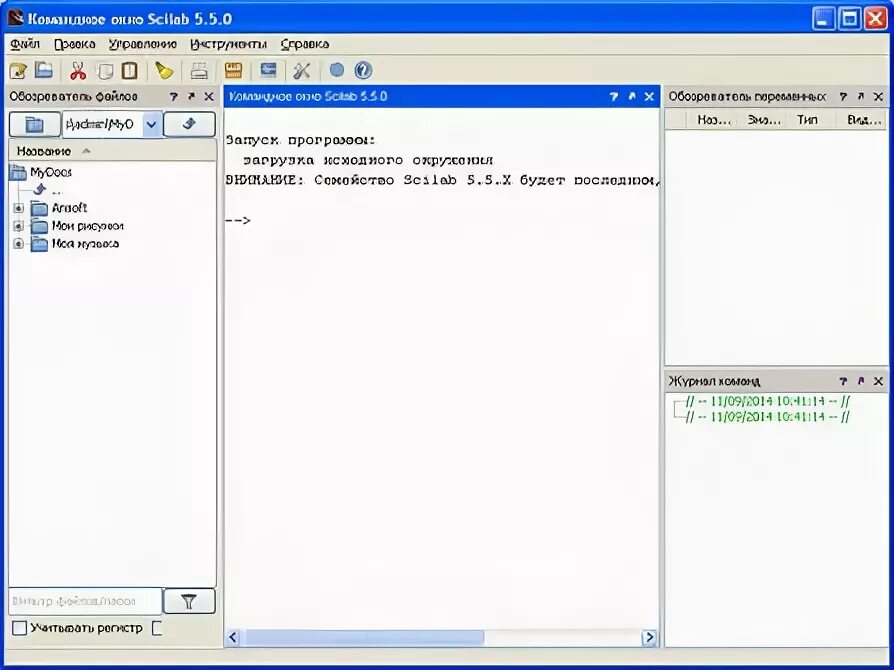The width and height of the screenshot is (894, 670).
Task: Open the Управление menu
Action: tap(143, 44)
